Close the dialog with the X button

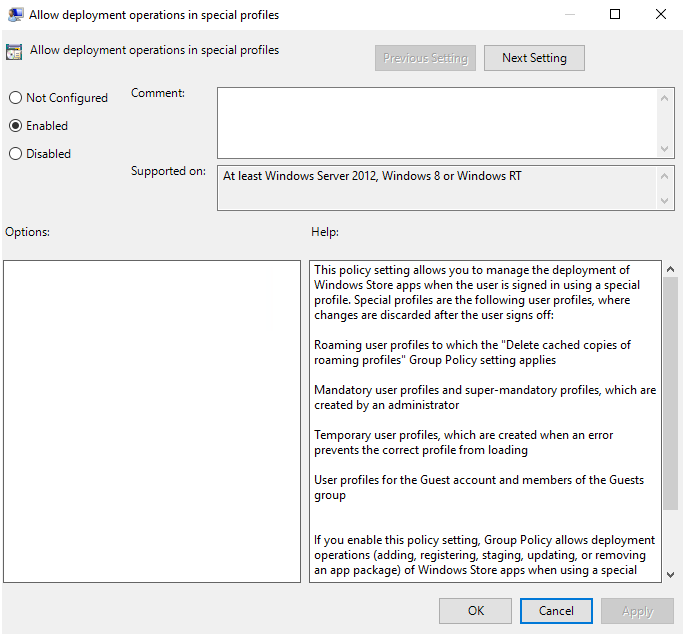[661, 15]
